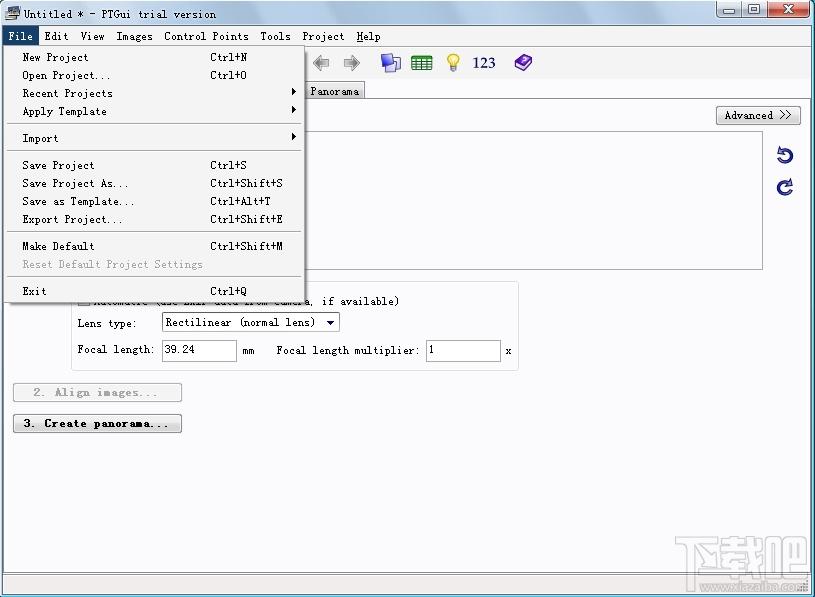Close the PTGui window
The width and height of the screenshot is (815, 597).
click(788, 10)
